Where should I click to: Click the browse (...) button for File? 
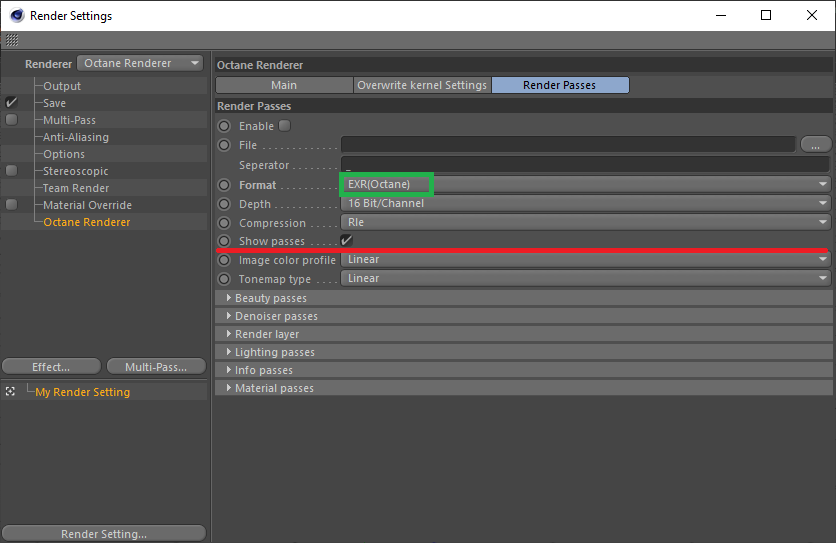pyautogui.click(x=815, y=145)
